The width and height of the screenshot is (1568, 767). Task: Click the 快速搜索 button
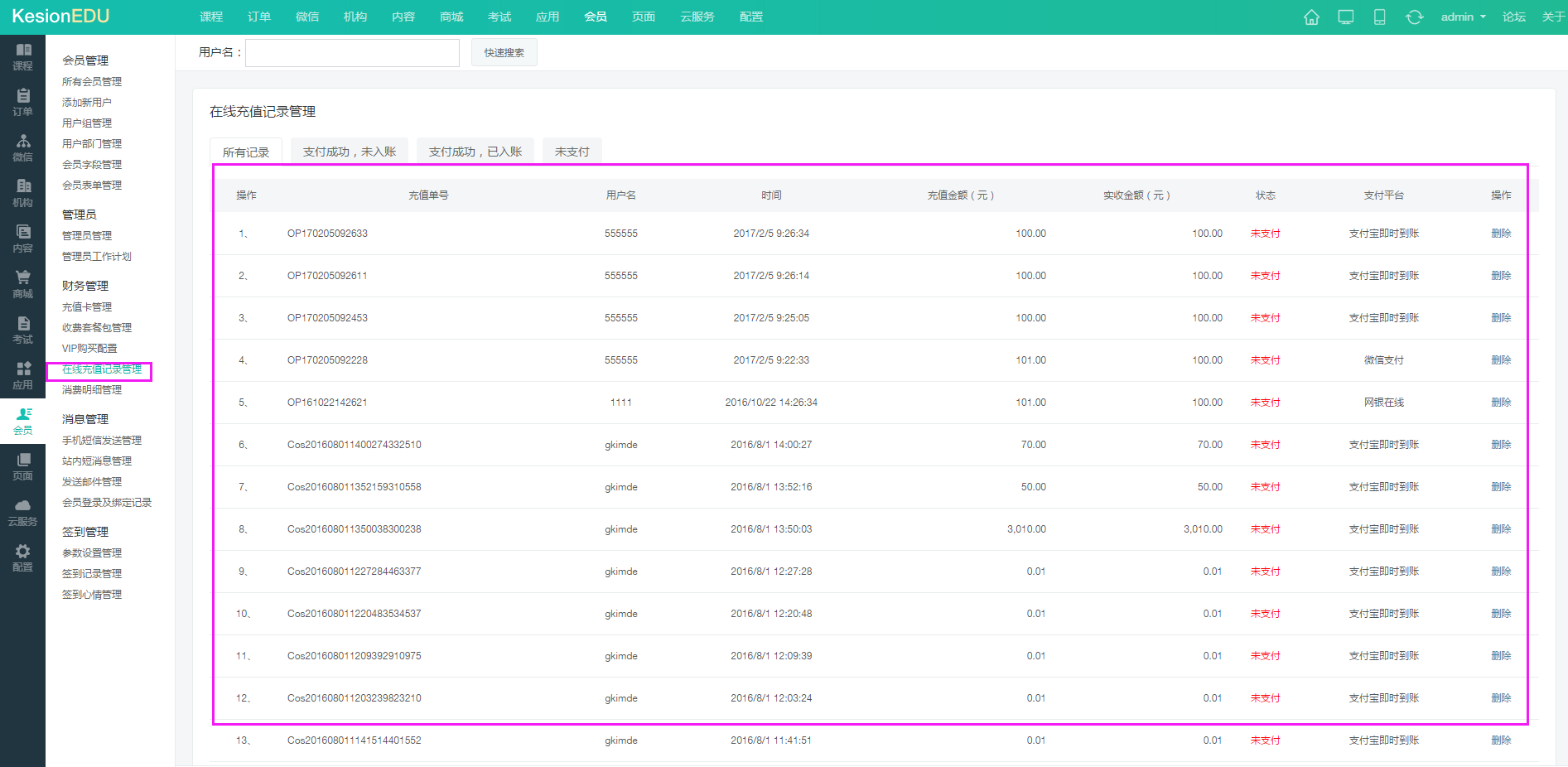point(504,53)
